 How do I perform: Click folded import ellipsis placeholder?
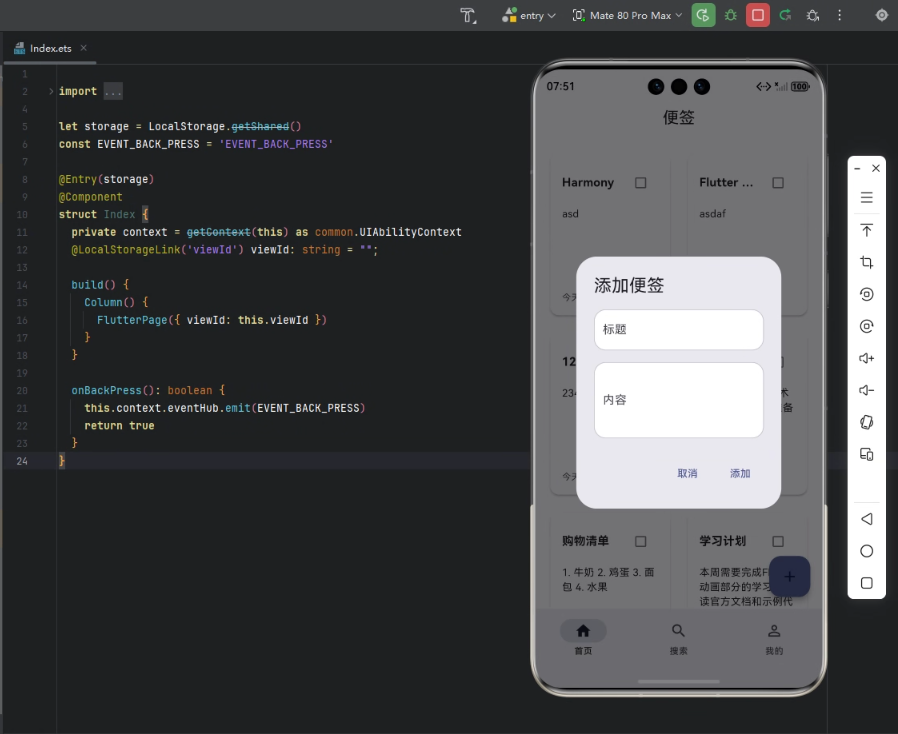click(x=113, y=91)
